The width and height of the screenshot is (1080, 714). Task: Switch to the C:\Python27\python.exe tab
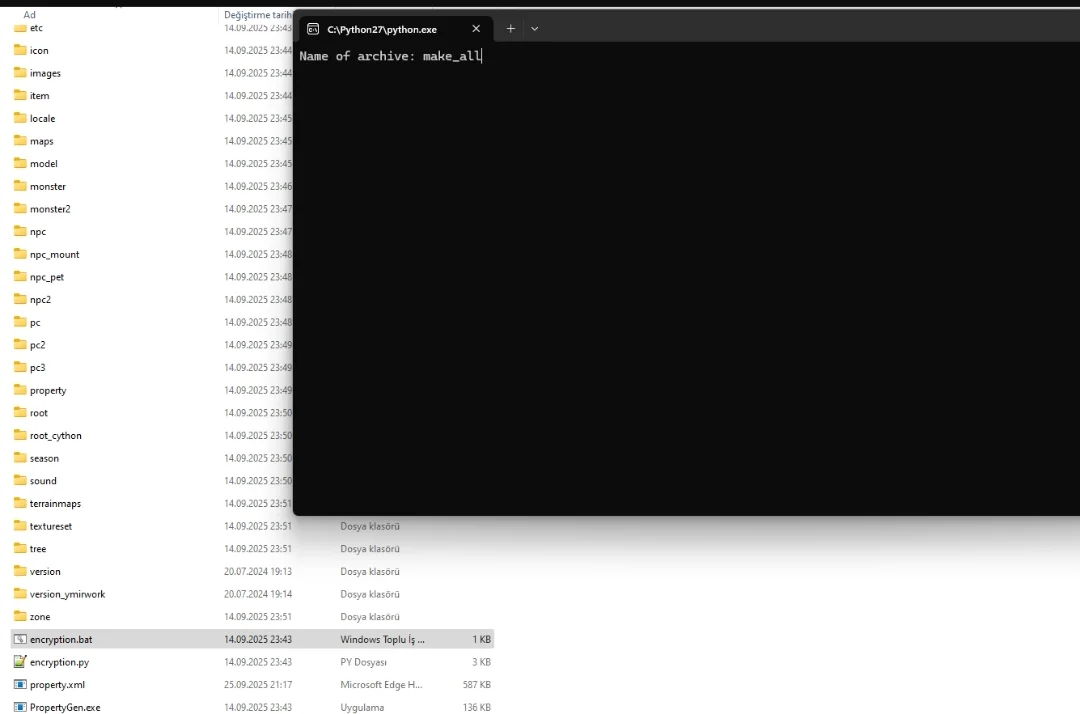(382, 29)
